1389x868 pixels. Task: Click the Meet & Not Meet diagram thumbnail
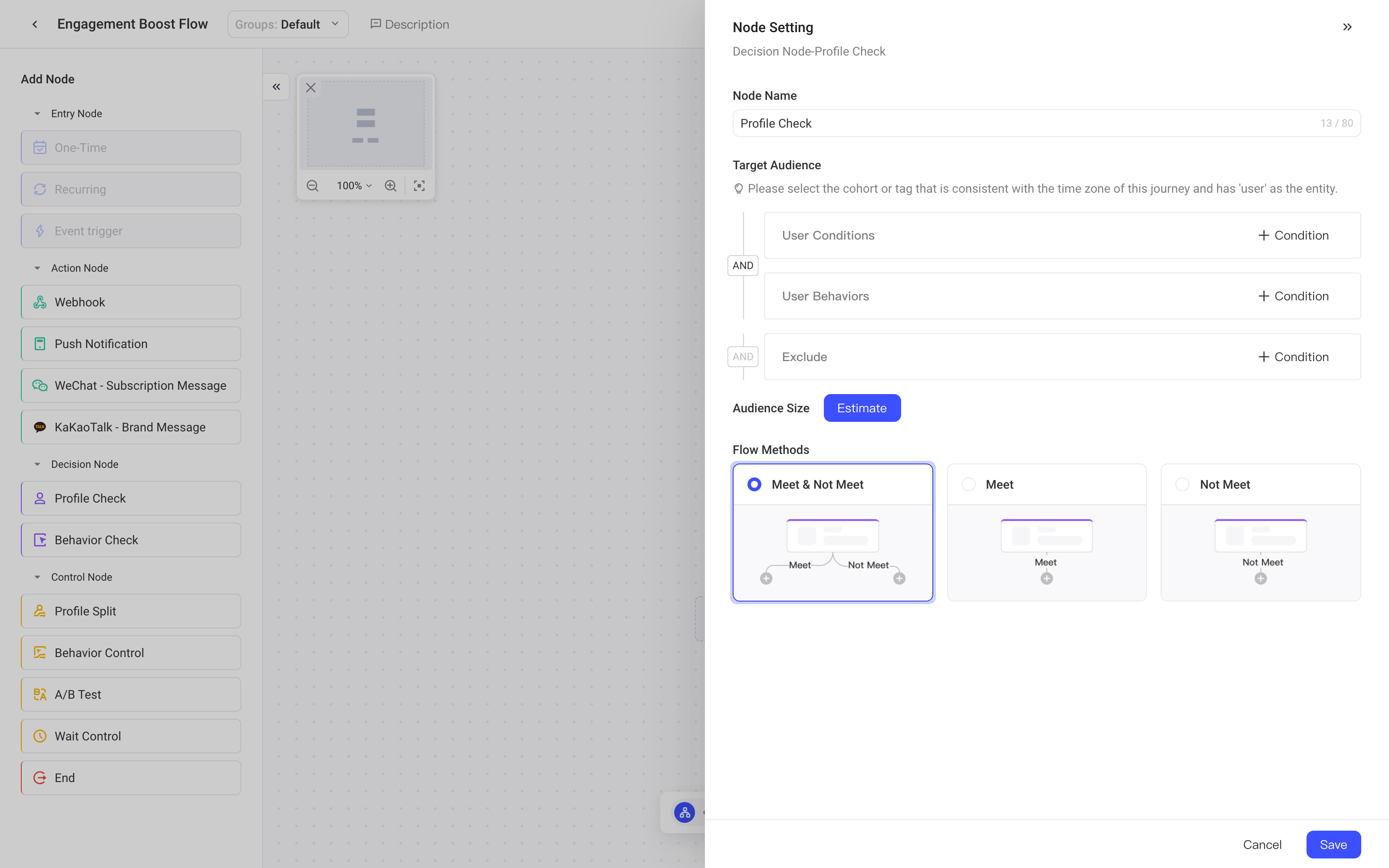point(833,552)
